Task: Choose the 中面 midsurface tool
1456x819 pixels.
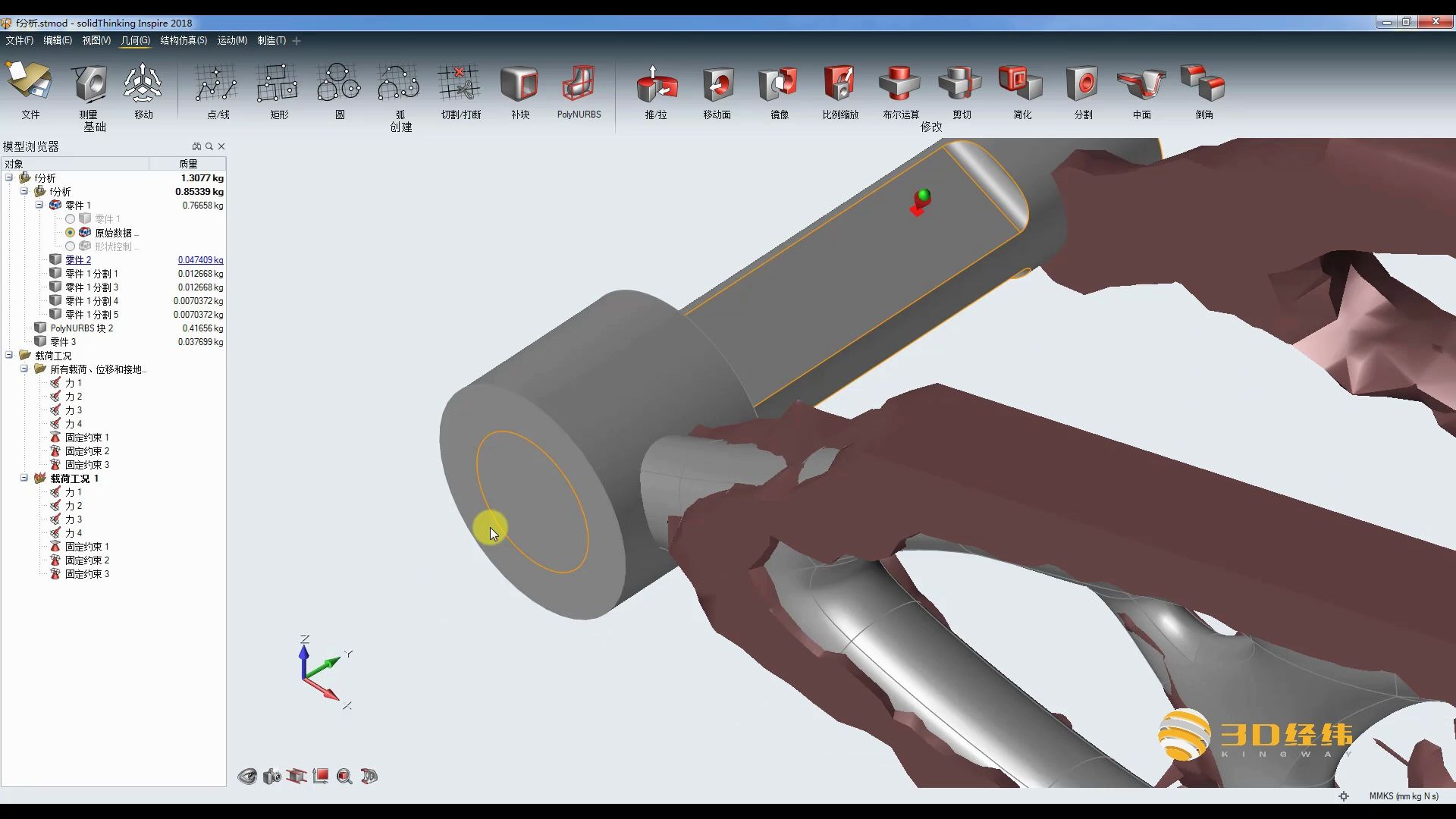Action: coord(1143,83)
